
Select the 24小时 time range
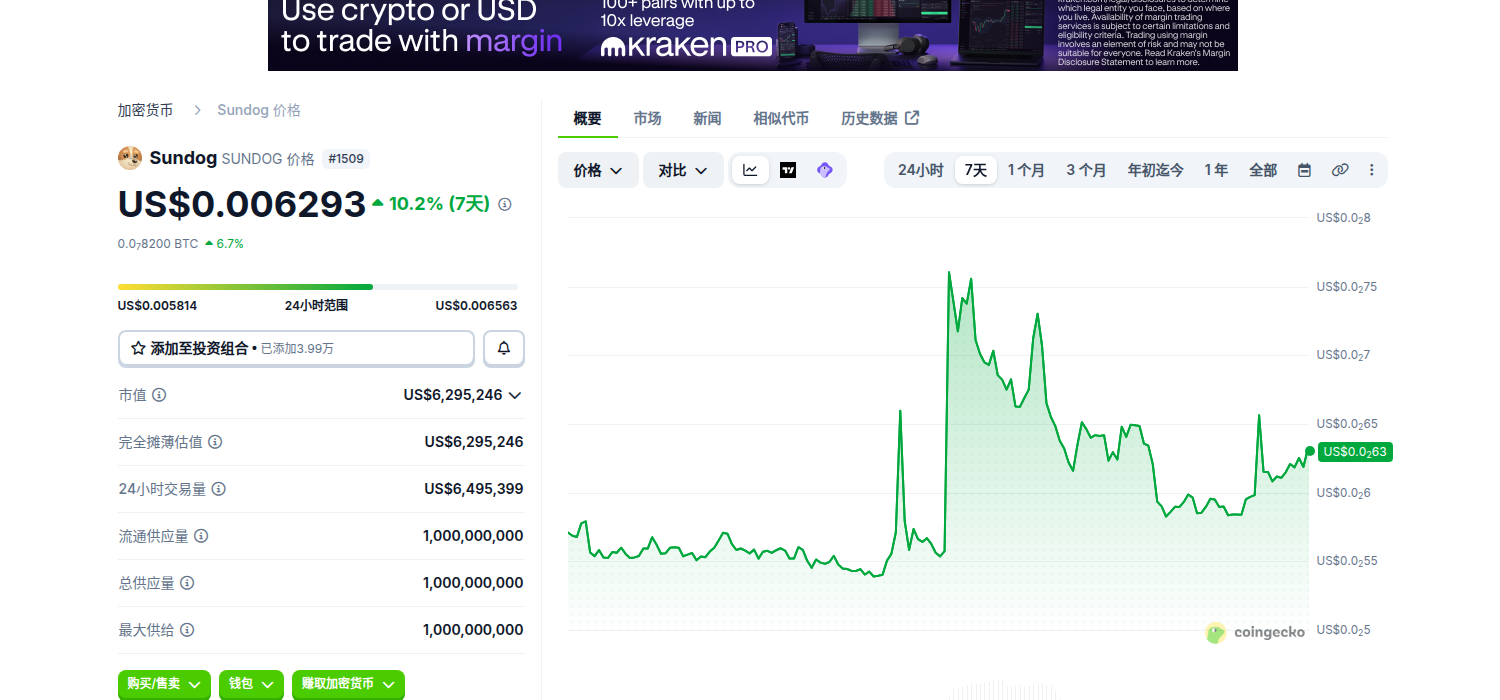(920, 170)
